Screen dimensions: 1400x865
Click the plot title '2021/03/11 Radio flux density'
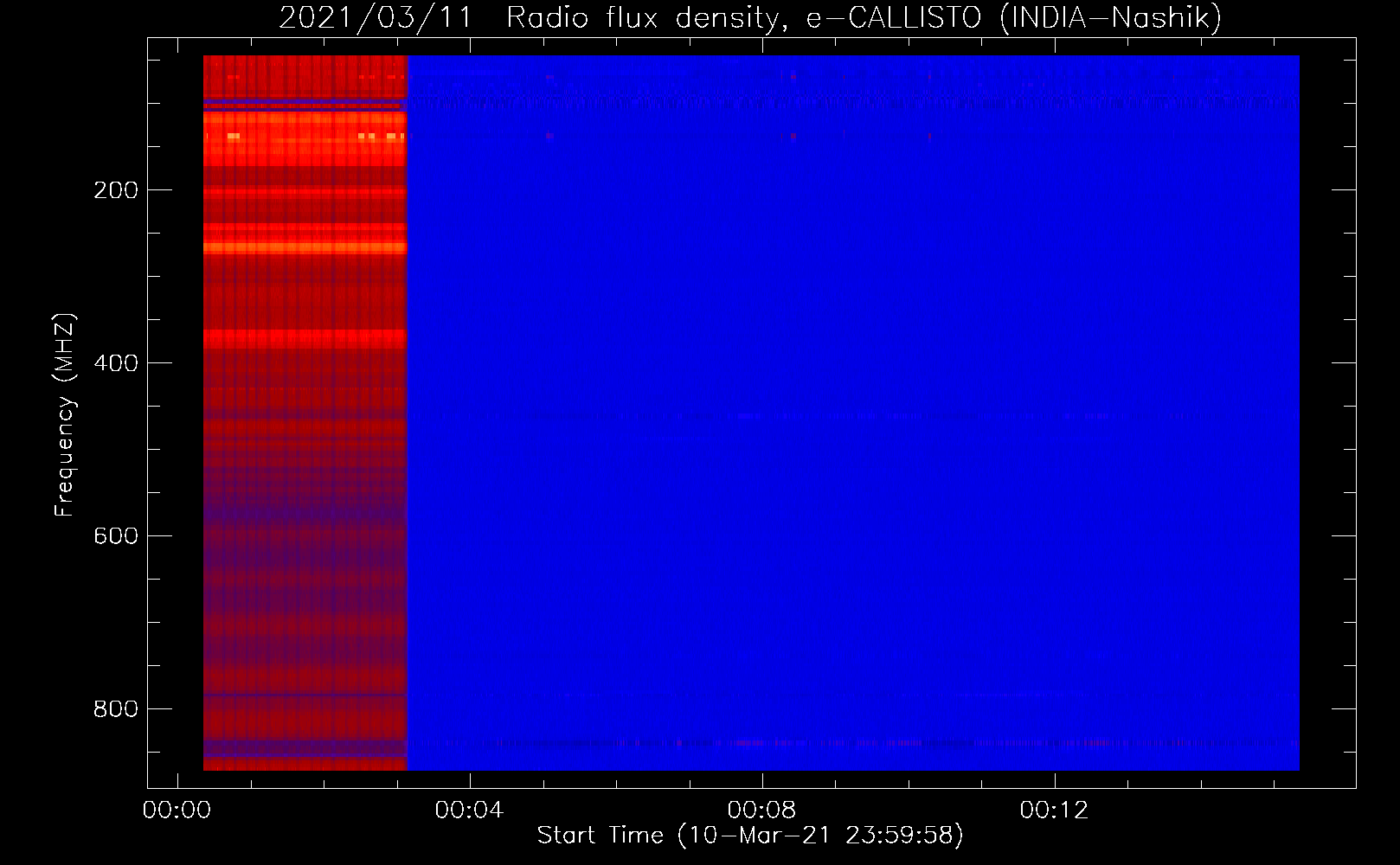(749, 18)
